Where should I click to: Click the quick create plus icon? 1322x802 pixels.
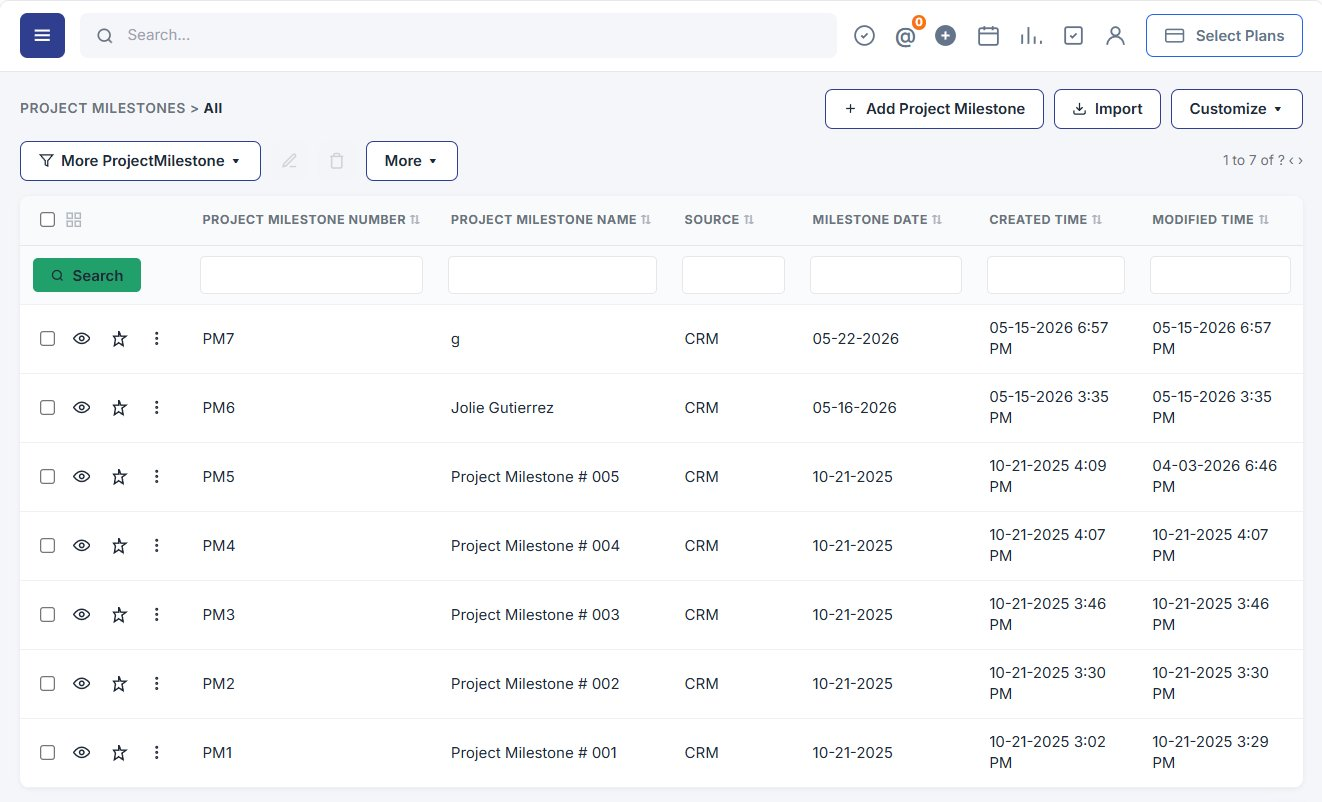coord(945,35)
